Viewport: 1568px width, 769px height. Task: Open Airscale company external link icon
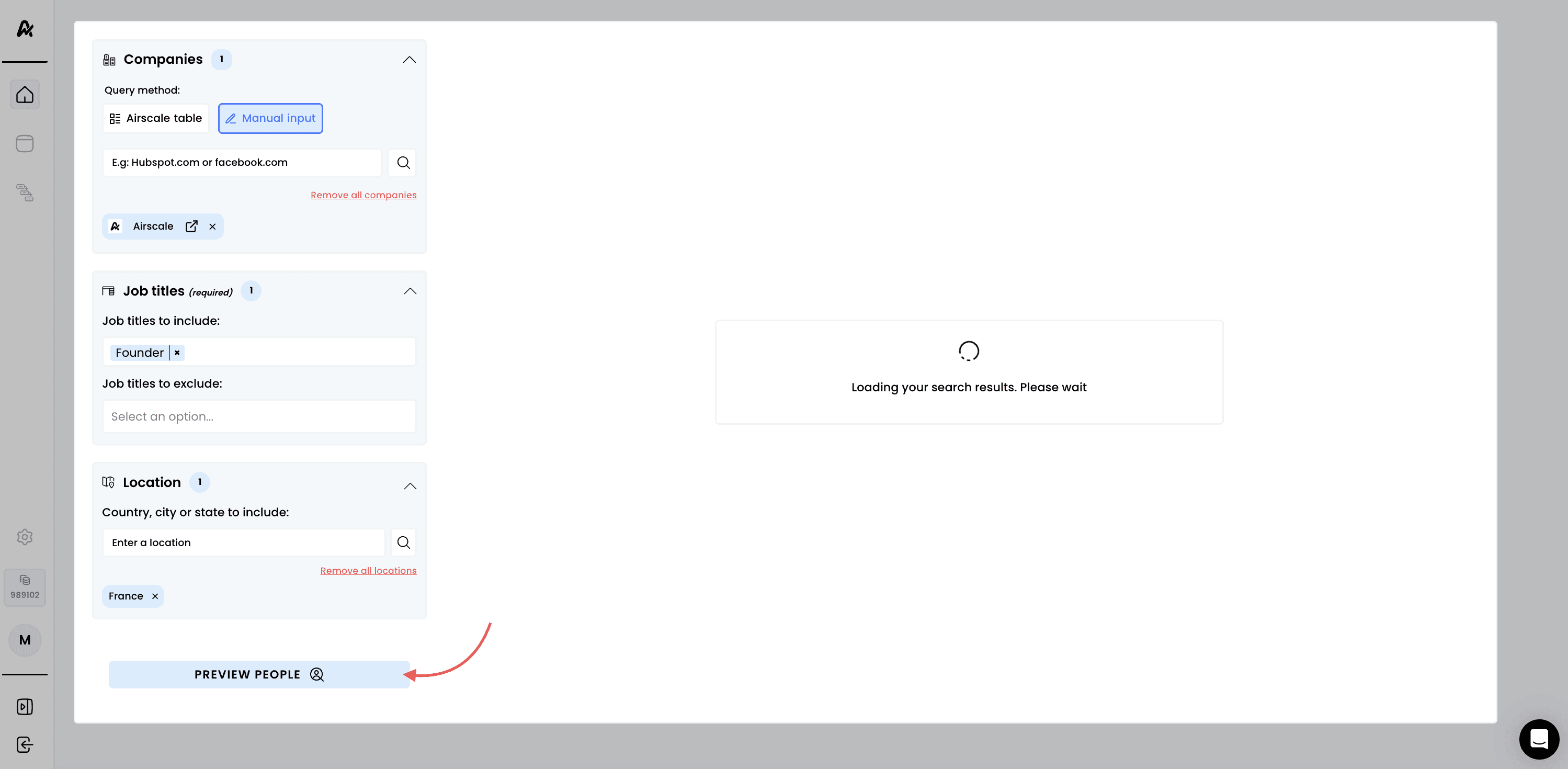191,227
